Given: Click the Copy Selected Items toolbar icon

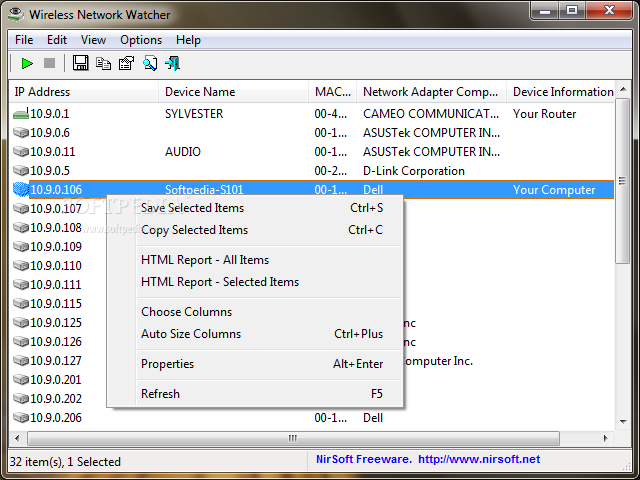Looking at the screenshot, I should coord(103,64).
